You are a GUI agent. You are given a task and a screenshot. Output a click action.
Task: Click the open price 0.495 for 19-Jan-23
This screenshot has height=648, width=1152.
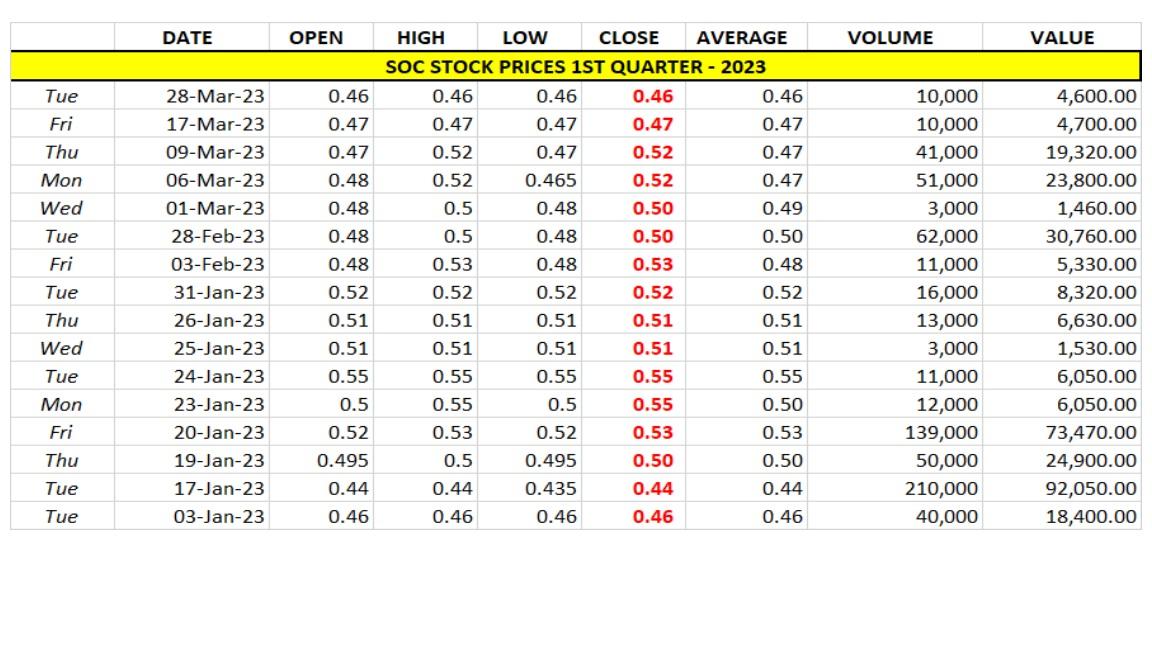tap(340, 460)
